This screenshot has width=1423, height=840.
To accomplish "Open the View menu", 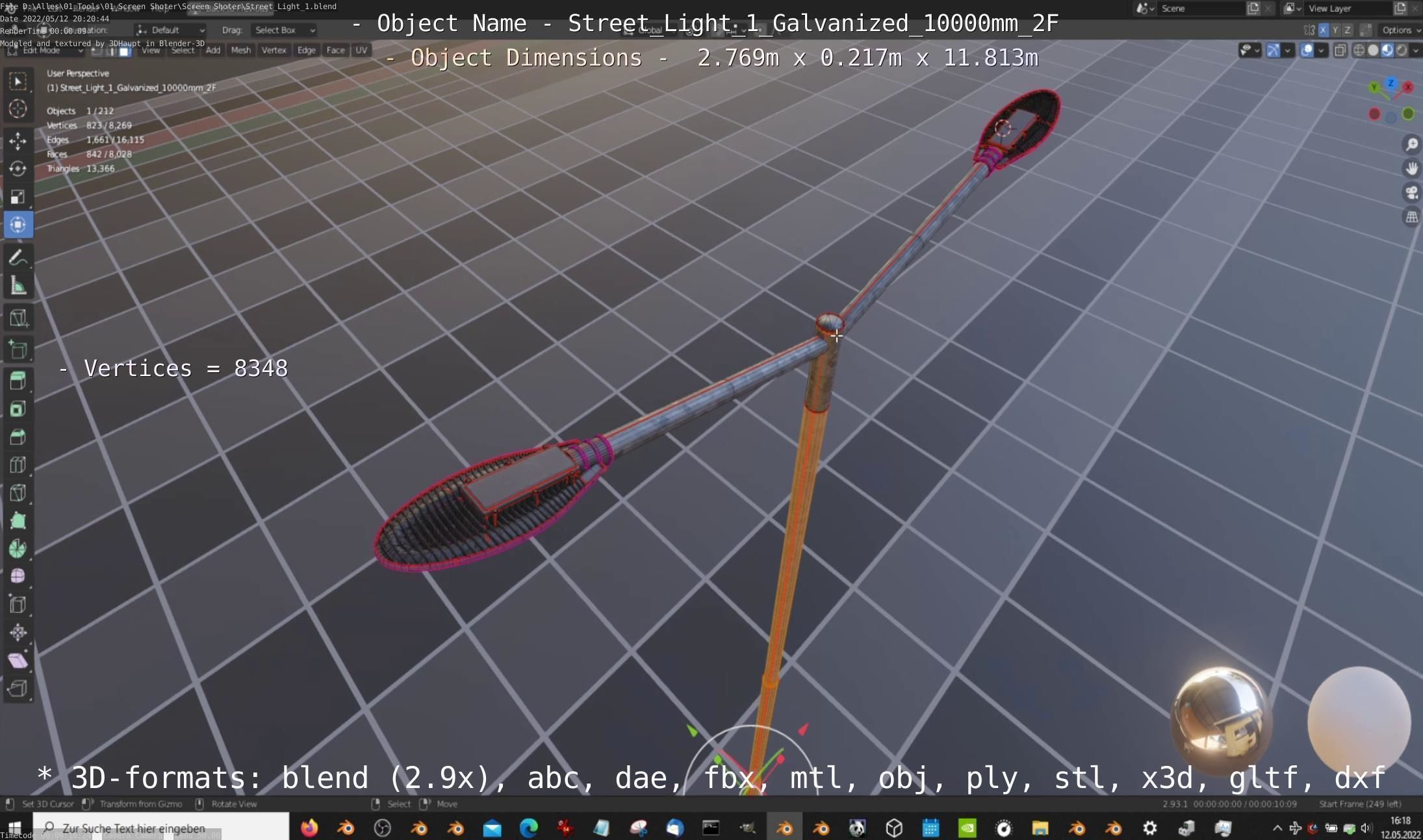I will coord(151,50).
